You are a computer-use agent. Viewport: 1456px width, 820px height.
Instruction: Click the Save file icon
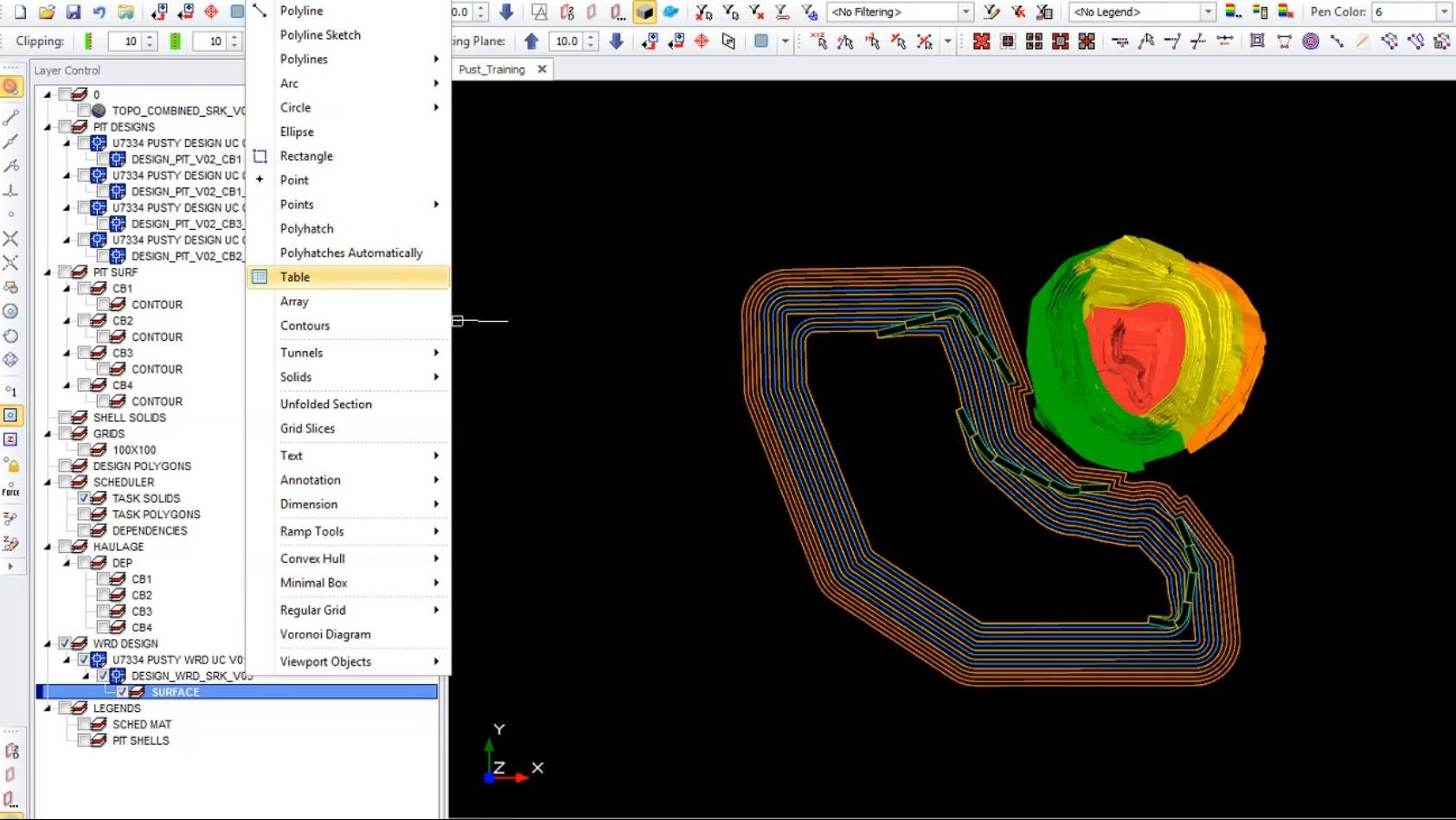(x=73, y=12)
